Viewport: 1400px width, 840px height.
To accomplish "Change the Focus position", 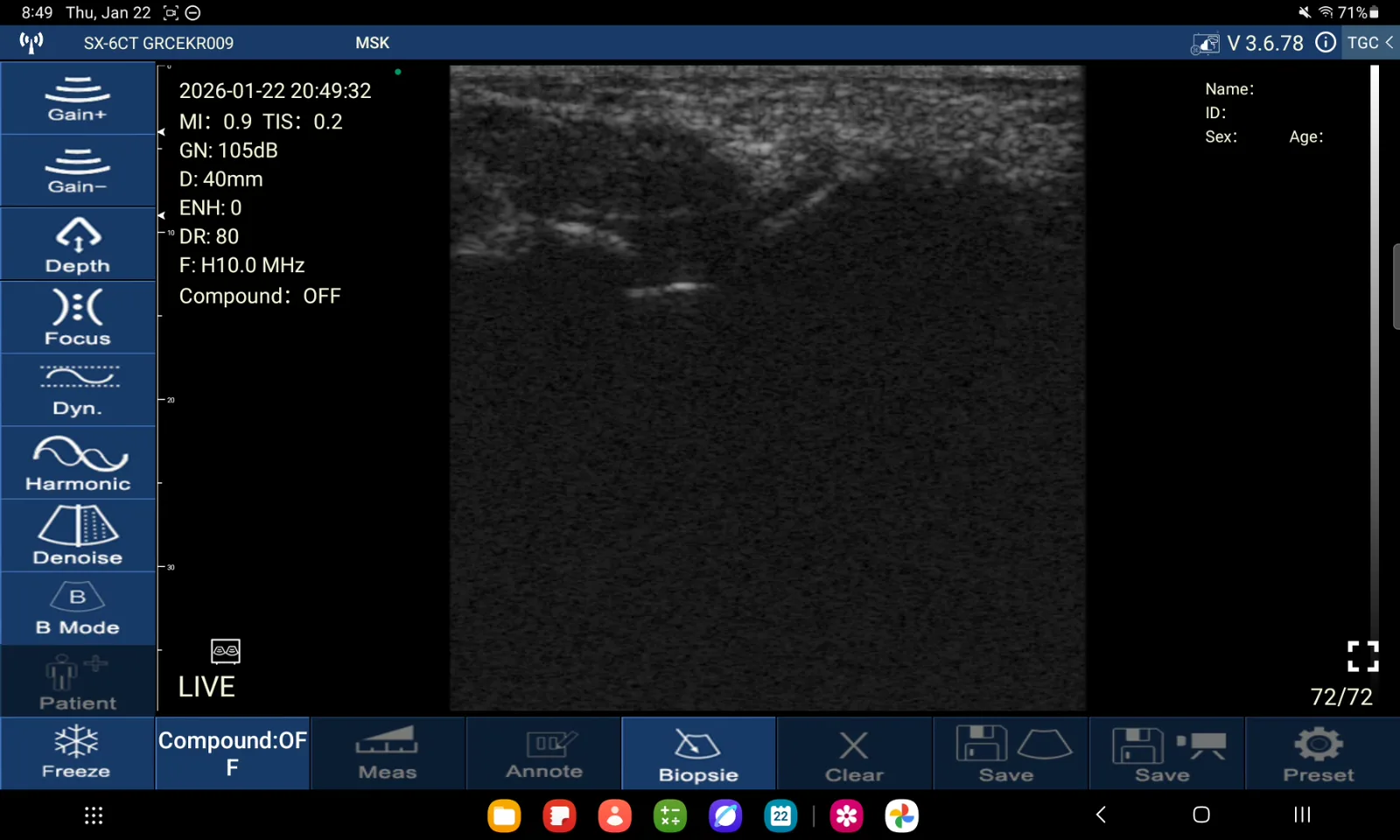I will coord(78,317).
